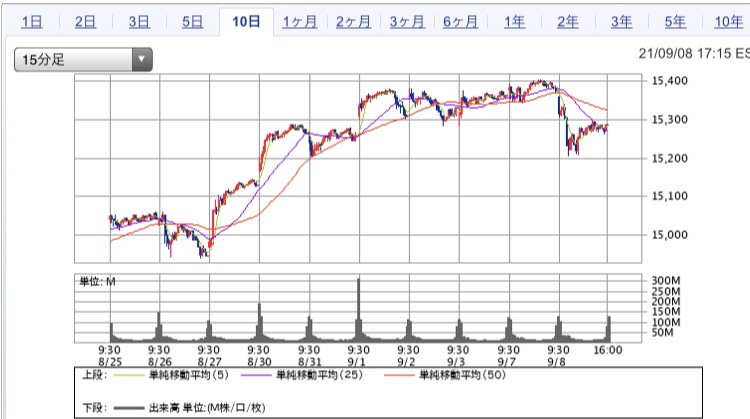Click the 単純移動平均(25) legend entry
This screenshot has width=750, height=419.
pos(319,375)
